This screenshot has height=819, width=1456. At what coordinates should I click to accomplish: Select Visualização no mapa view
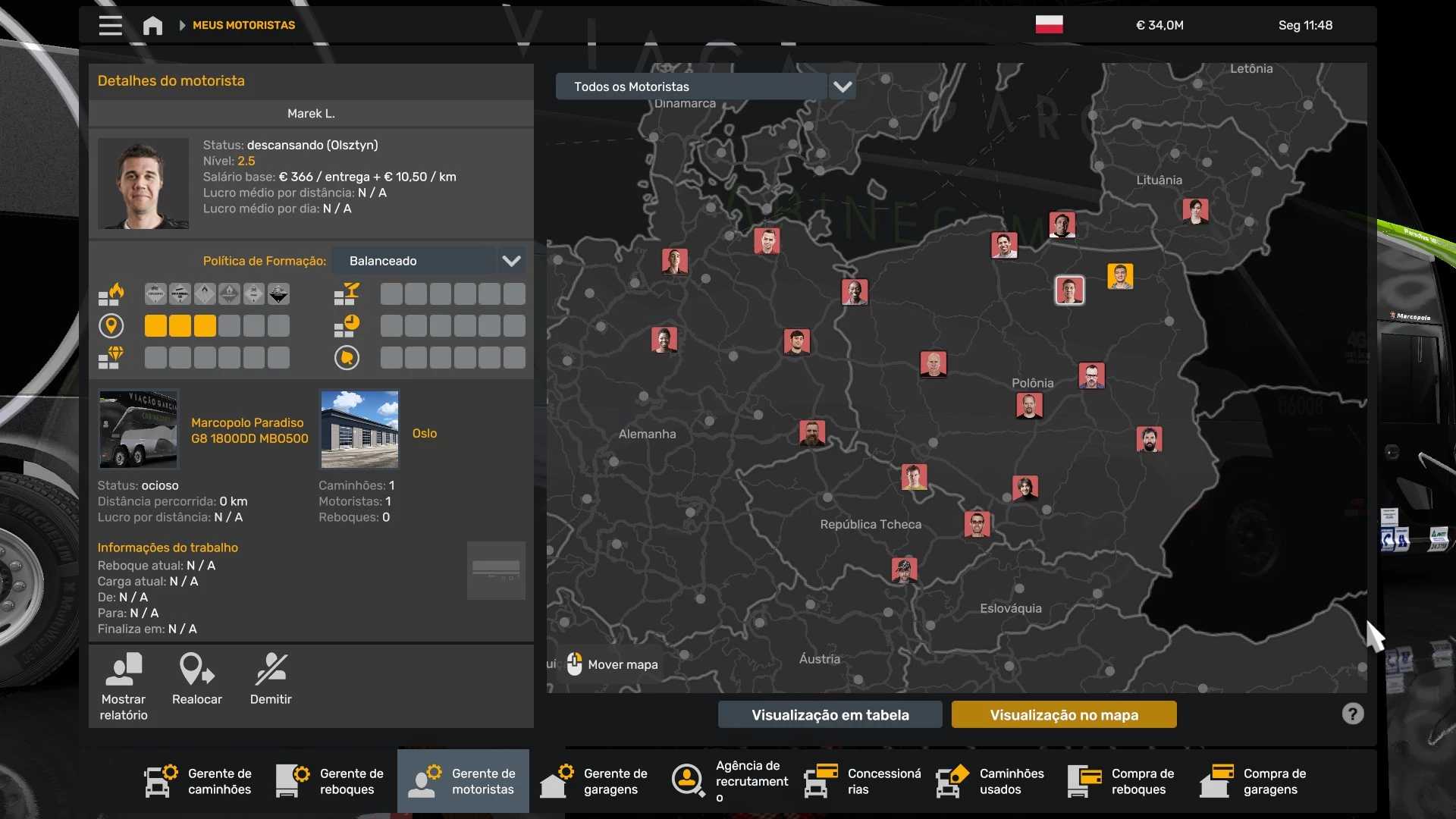tap(1063, 714)
